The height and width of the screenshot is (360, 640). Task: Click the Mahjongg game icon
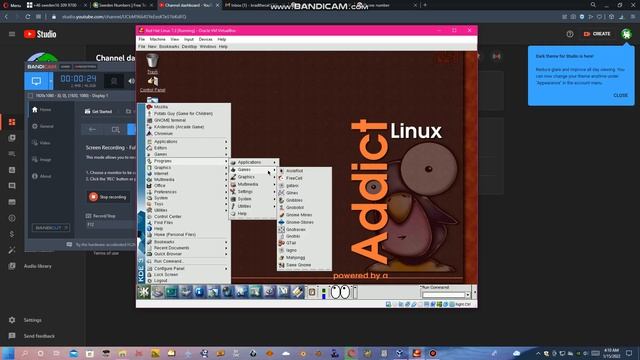281,258
